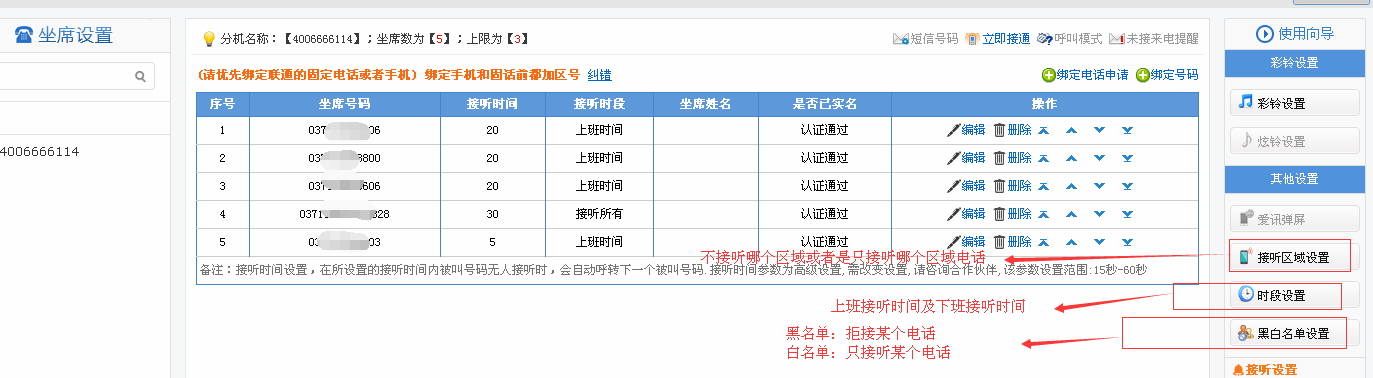Click the 序号 column header
Screen dimensions: 1373x378
click(x=222, y=103)
